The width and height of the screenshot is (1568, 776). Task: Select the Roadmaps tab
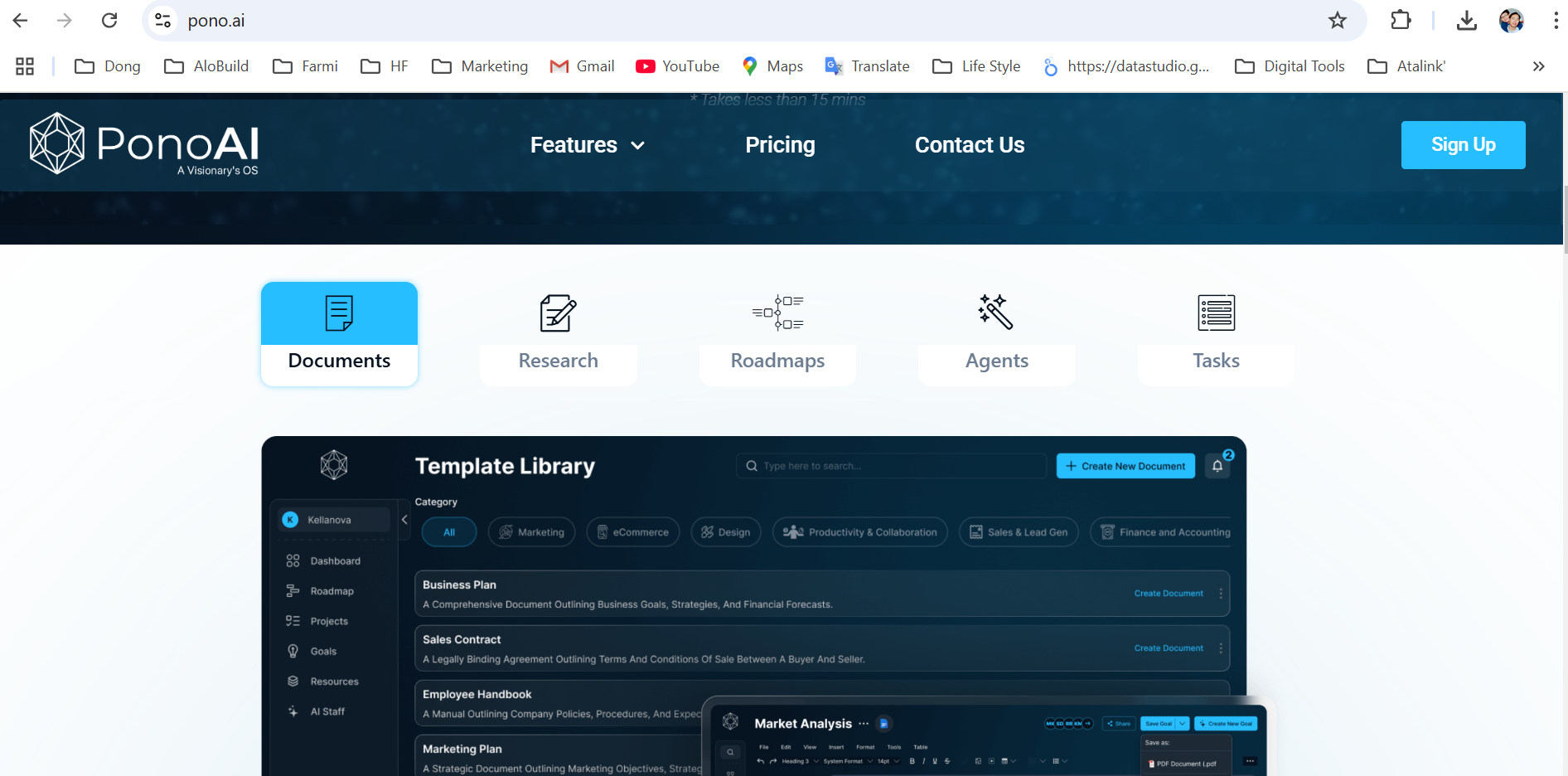(x=777, y=334)
